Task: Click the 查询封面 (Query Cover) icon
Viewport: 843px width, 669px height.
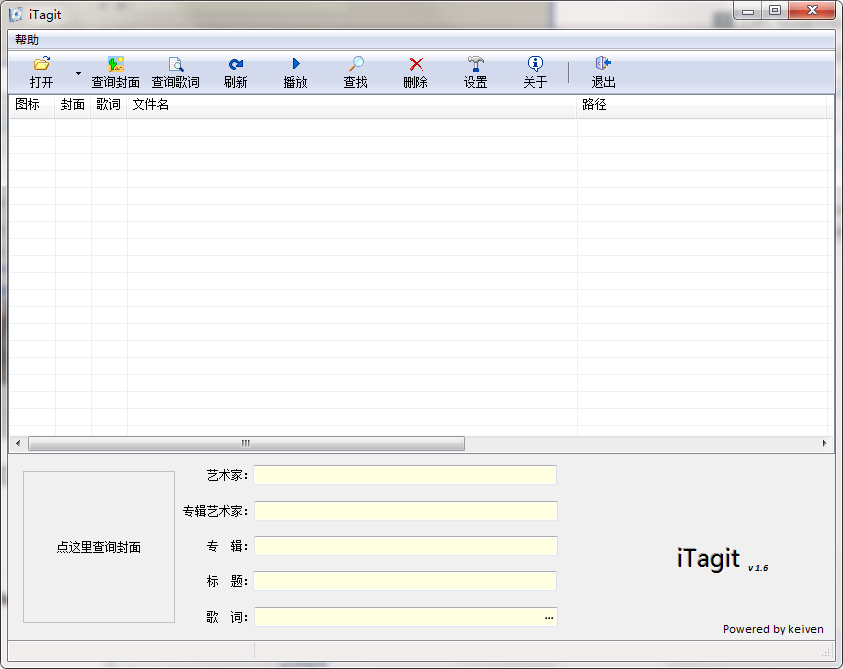Action: point(115,72)
